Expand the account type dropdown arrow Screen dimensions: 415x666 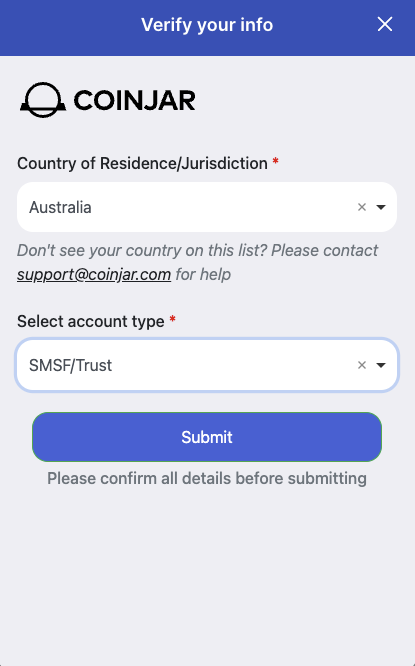[x=381, y=365]
